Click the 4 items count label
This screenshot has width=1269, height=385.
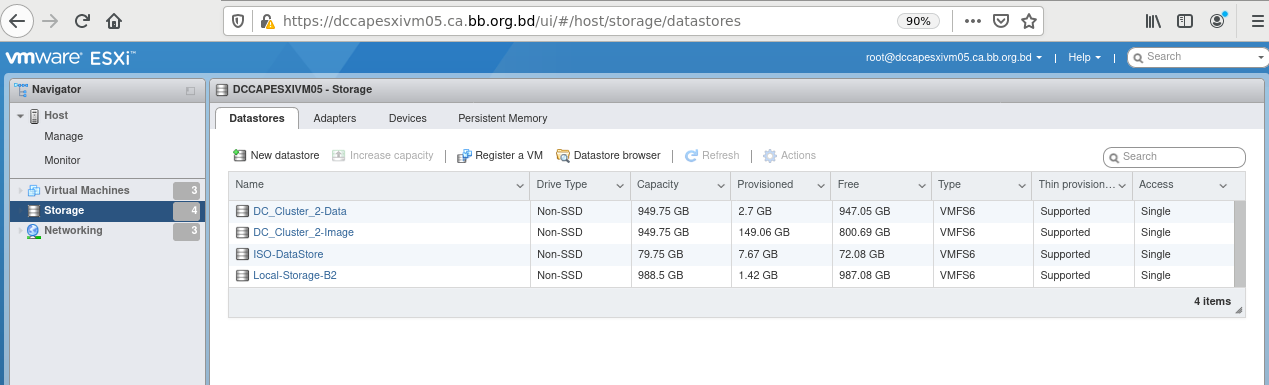pyautogui.click(x=1212, y=301)
